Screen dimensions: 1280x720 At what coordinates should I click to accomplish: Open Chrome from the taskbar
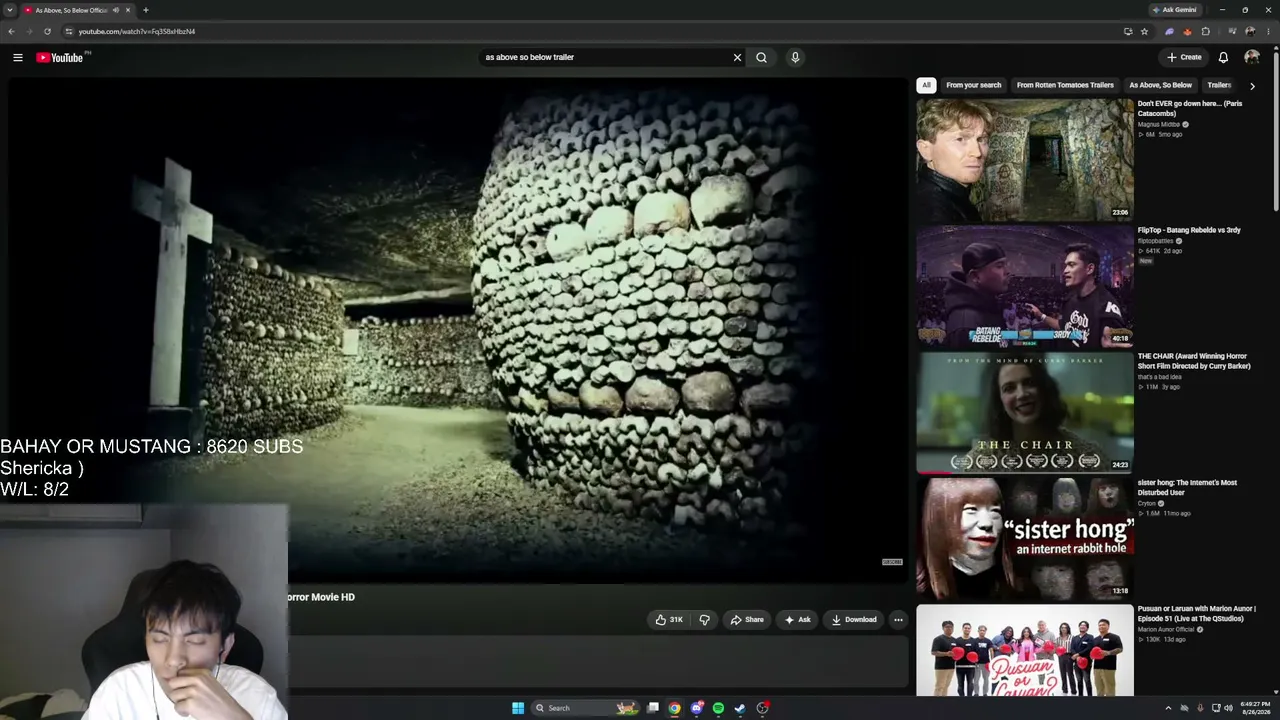pos(675,708)
